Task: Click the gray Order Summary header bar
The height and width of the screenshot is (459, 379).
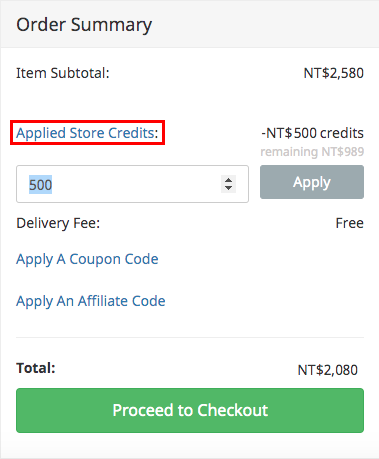Action: point(189,24)
